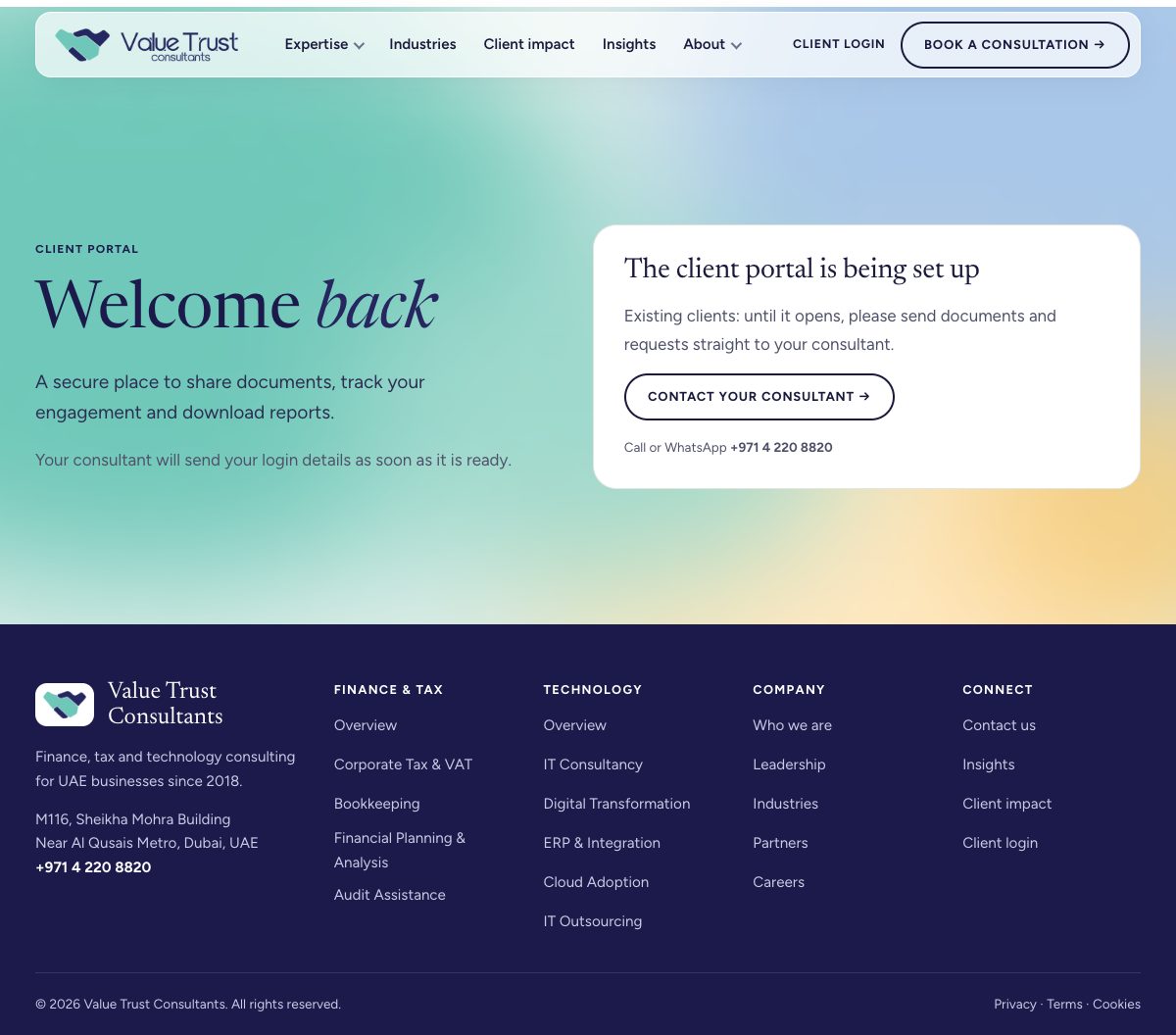Open the IT Outsourcing link
The height and width of the screenshot is (1035, 1176).
click(x=593, y=921)
